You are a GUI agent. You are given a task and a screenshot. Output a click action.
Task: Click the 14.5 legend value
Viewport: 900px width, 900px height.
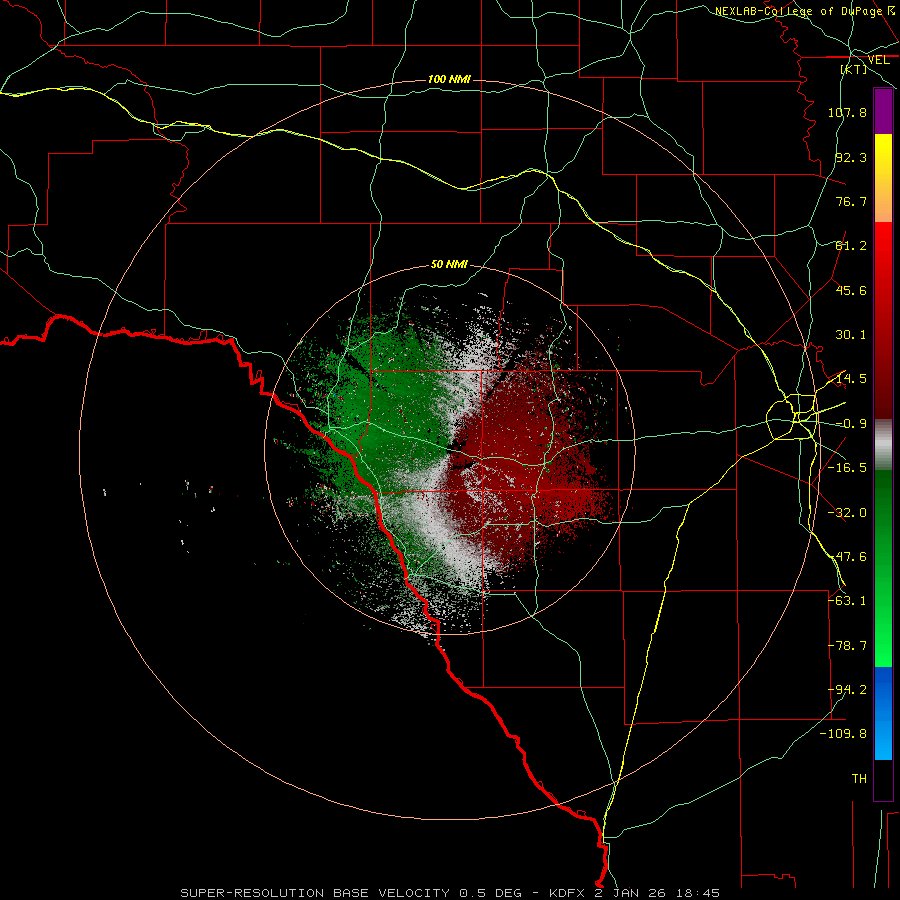coord(851,379)
